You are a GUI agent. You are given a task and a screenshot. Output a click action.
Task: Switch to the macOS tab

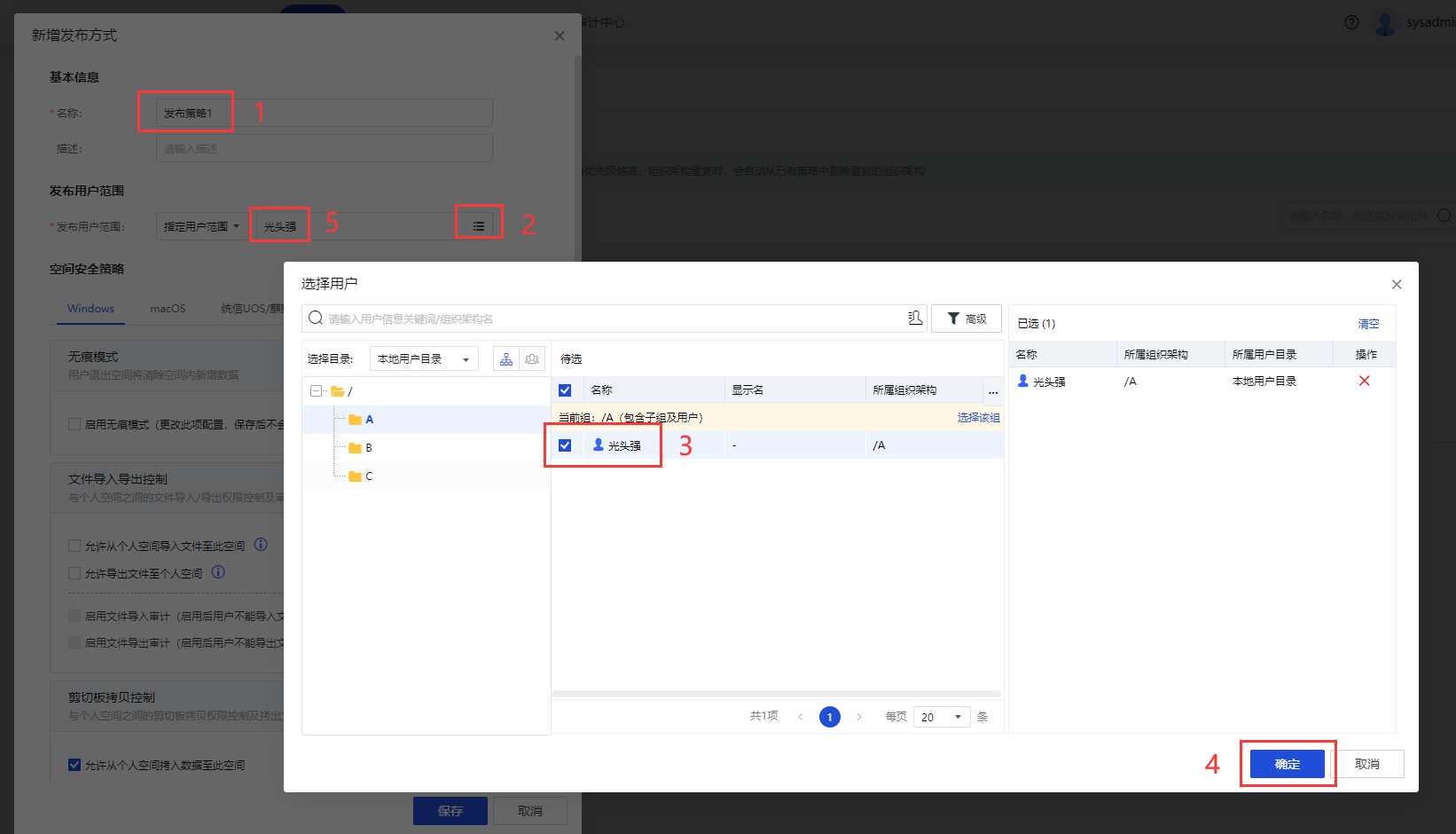(x=168, y=309)
